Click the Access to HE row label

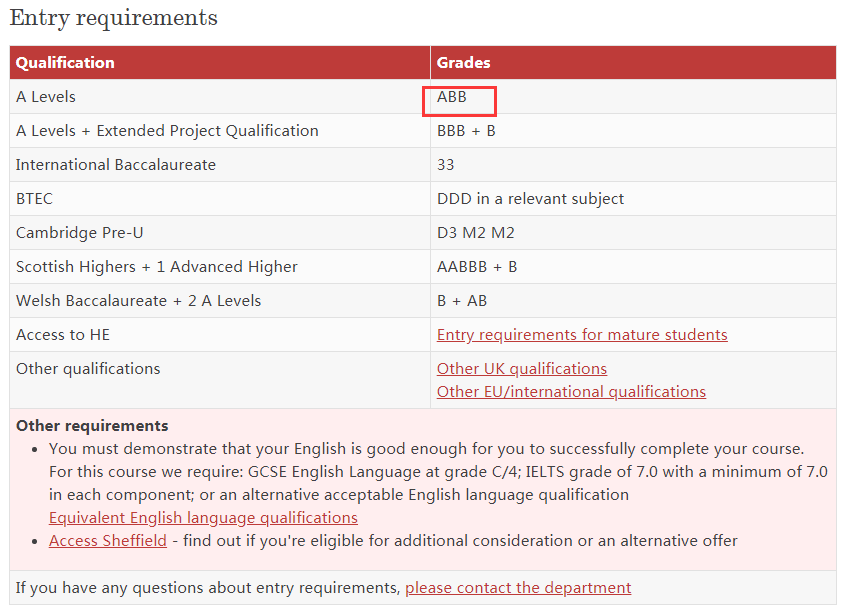63,335
